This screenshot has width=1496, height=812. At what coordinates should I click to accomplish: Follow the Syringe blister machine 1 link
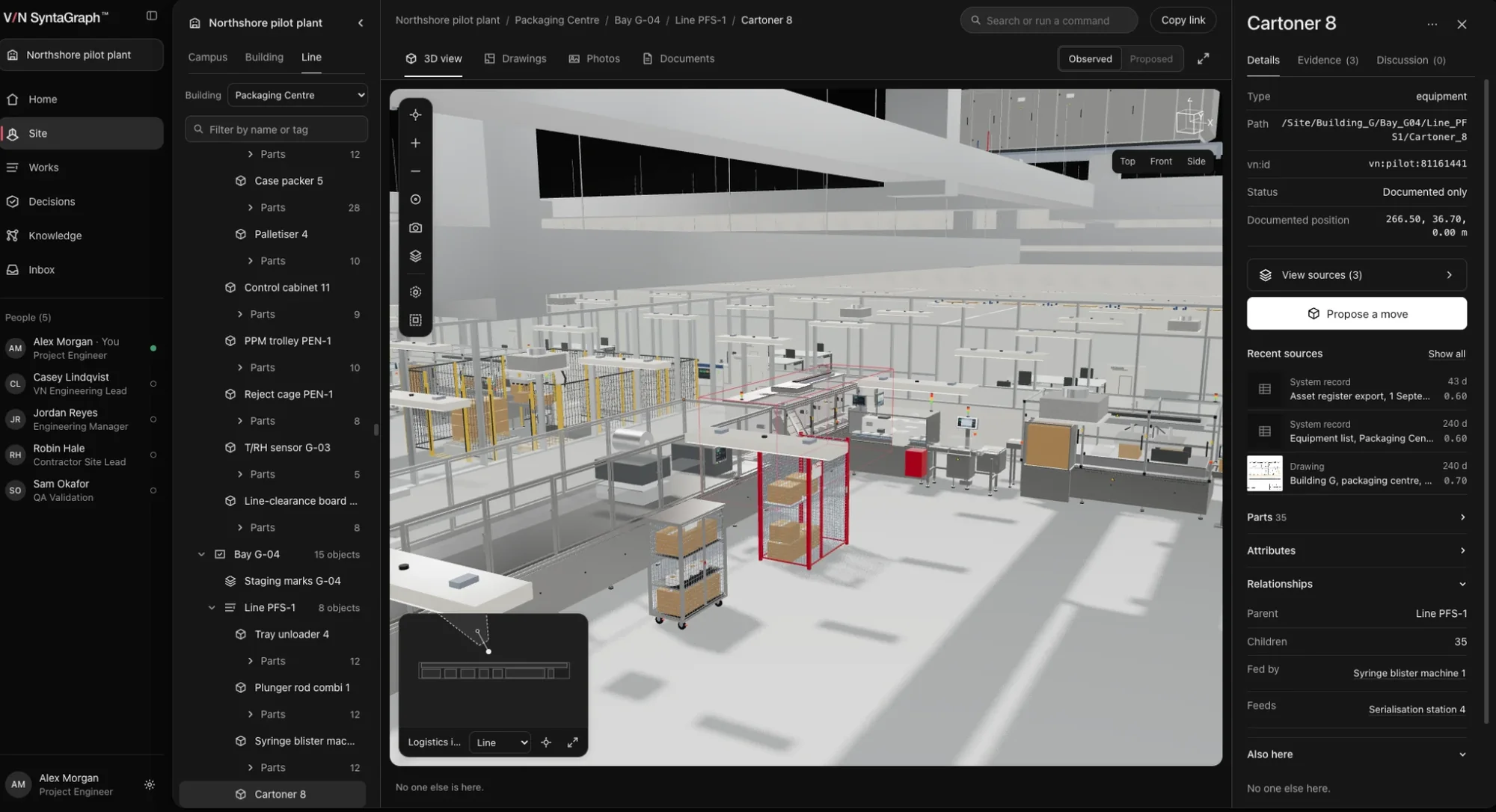(1408, 673)
